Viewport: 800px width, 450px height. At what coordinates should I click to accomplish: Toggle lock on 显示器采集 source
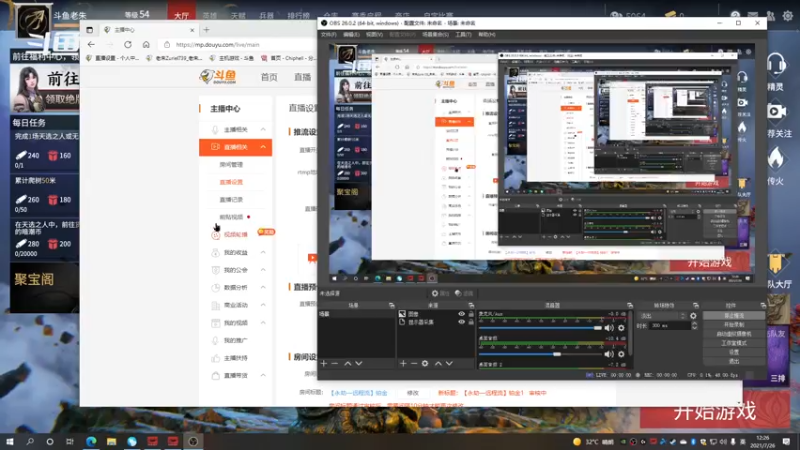click(471, 322)
